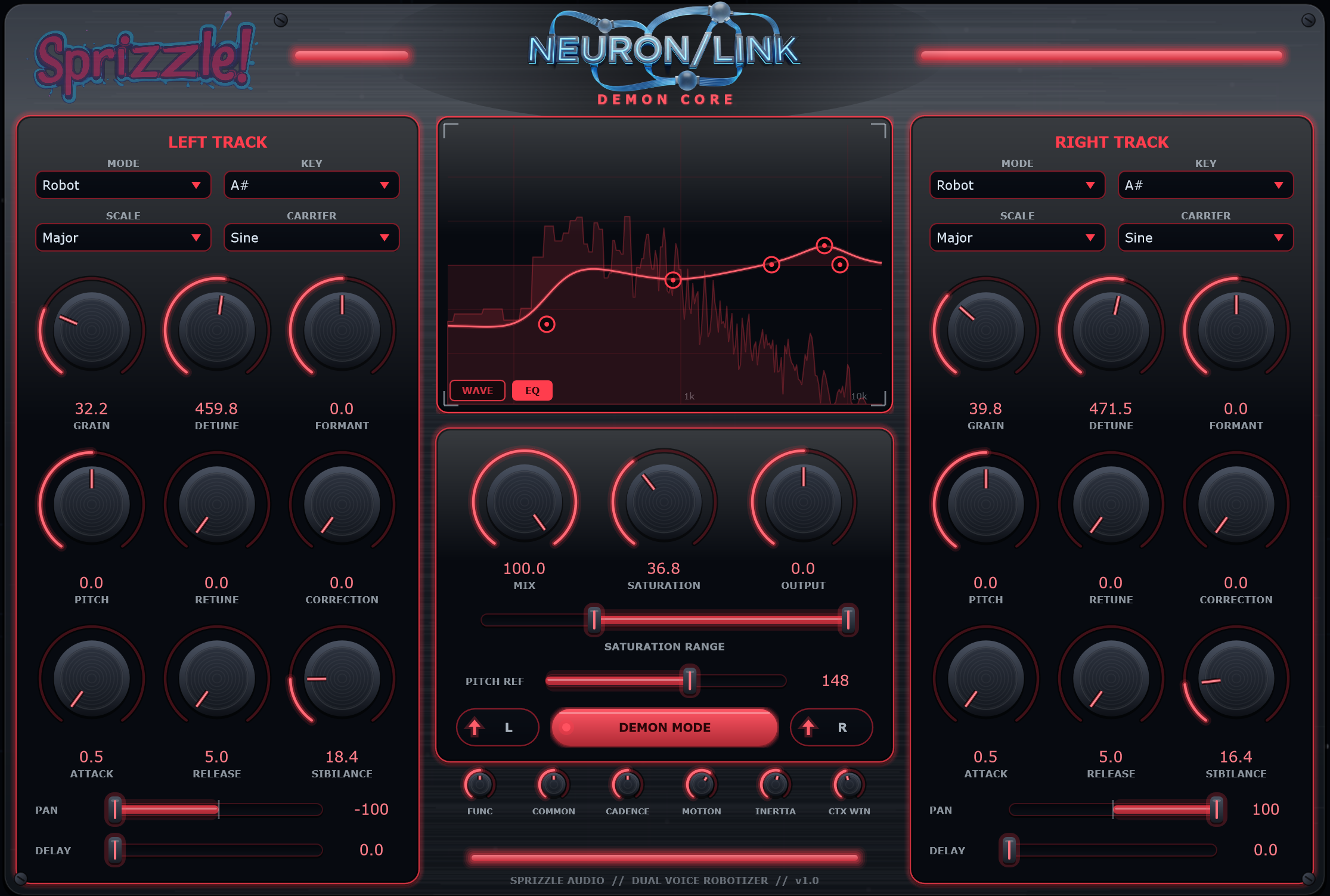Click the Sprizzle! logo
Screen dimensions: 1330x896
click(x=145, y=58)
